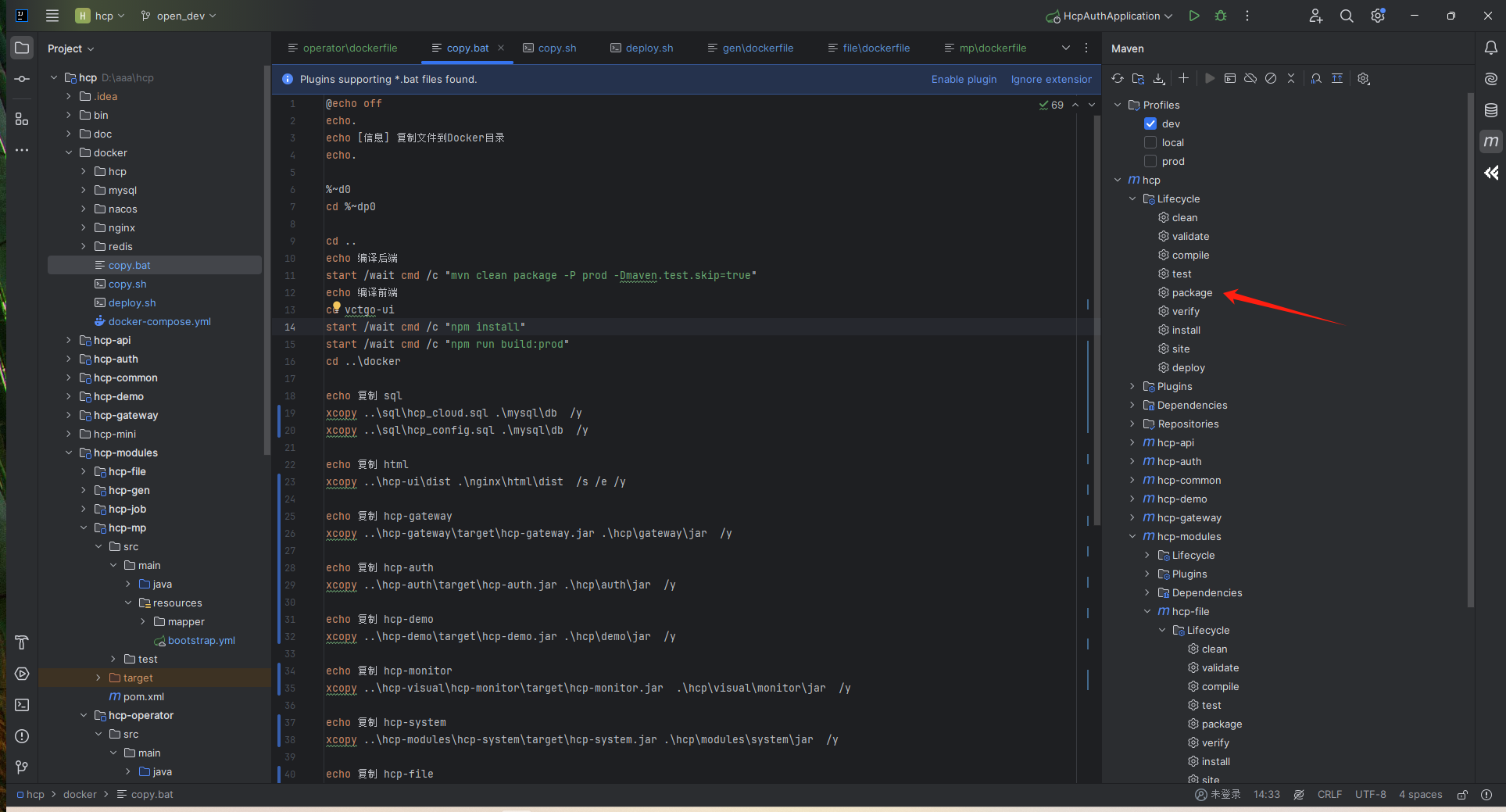Collapse all nodes in Maven panel

tap(1291, 78)
